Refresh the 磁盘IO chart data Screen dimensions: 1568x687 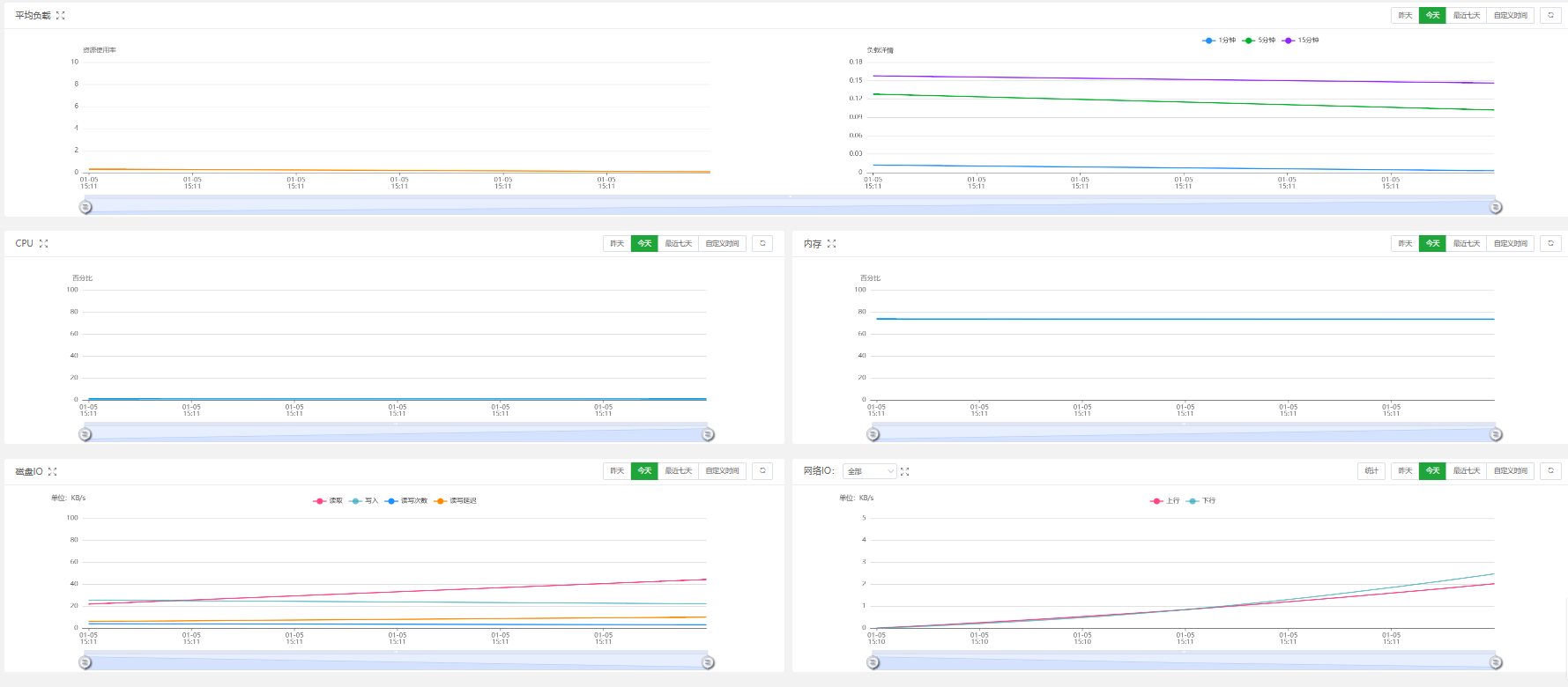[x=762, y=471]
